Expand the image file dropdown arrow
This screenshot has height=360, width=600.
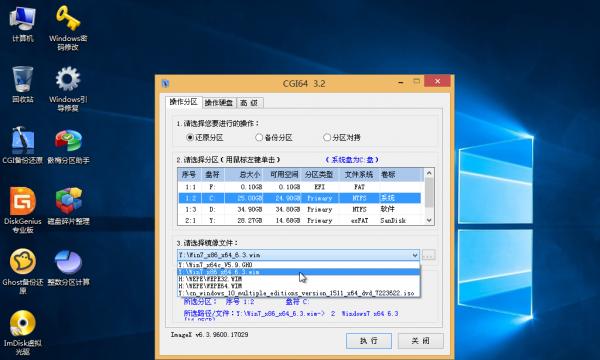point(415,255)
